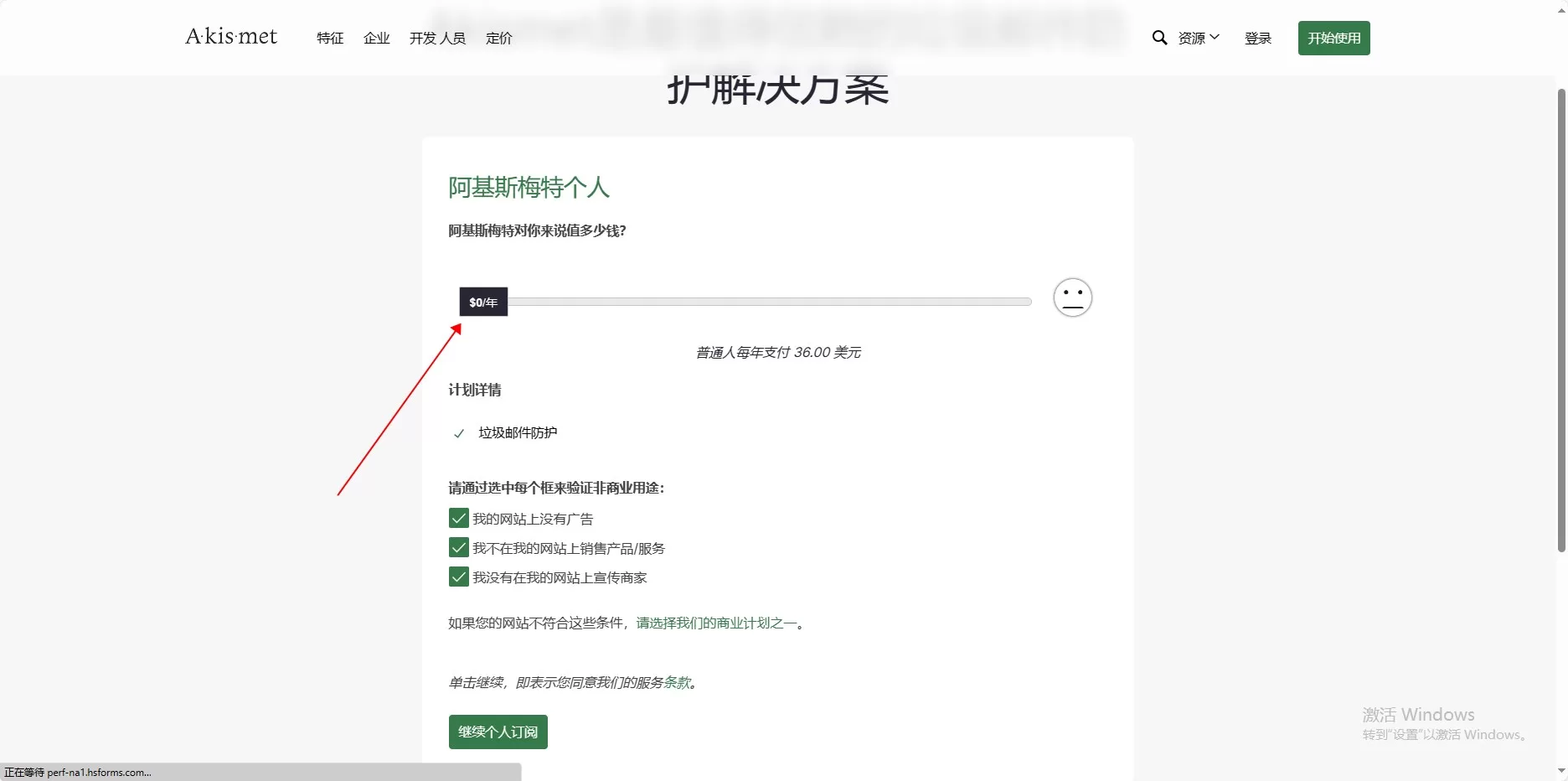Click the scrollbar down arrow

1561,771
